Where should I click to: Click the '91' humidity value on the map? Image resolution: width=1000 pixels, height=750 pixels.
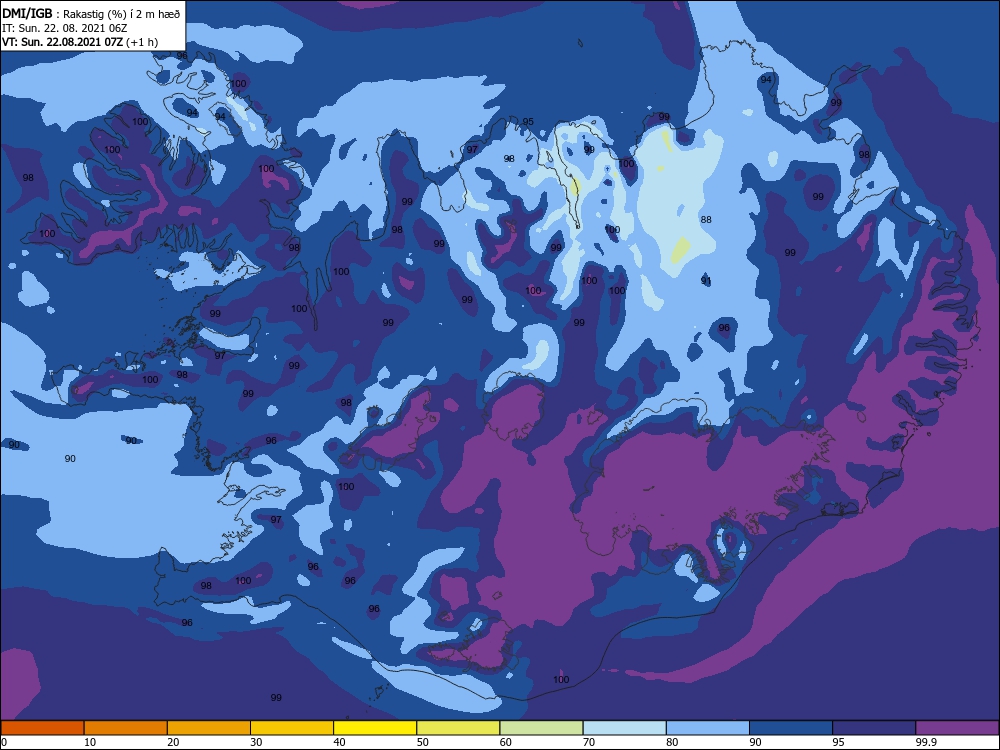point(706,281)
